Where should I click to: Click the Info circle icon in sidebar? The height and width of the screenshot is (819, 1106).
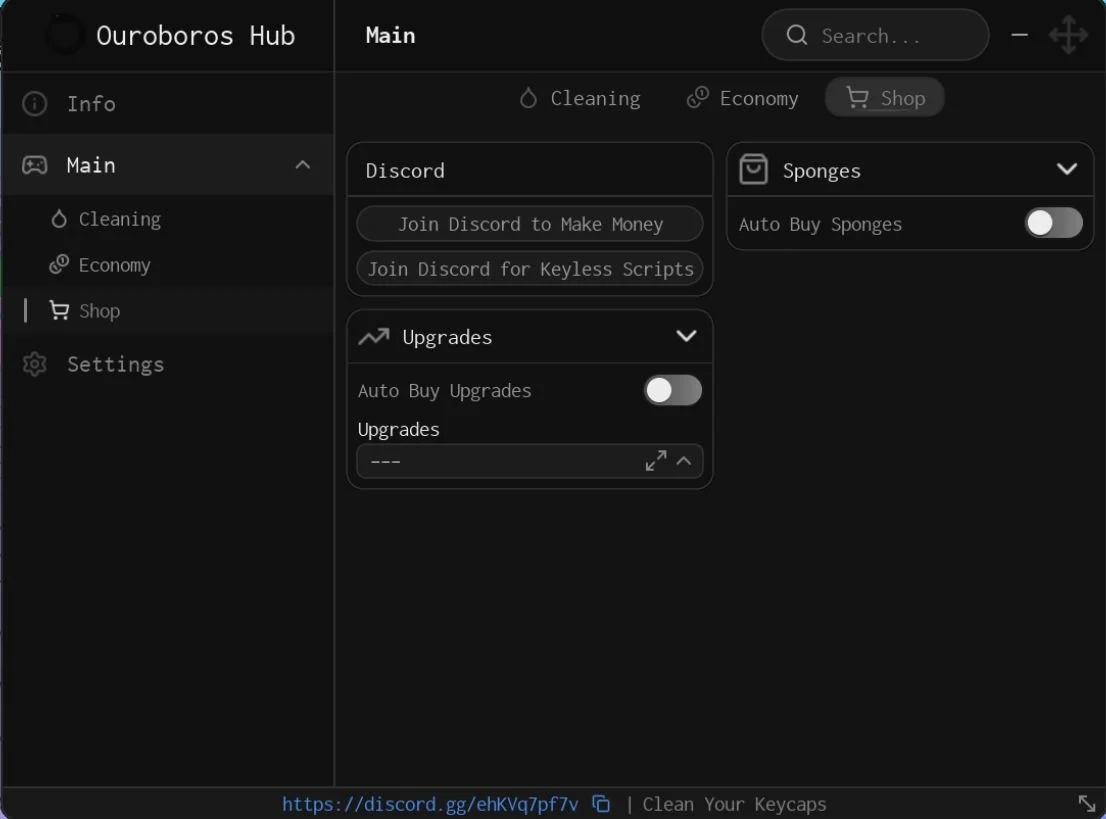(x=35, y=104)
